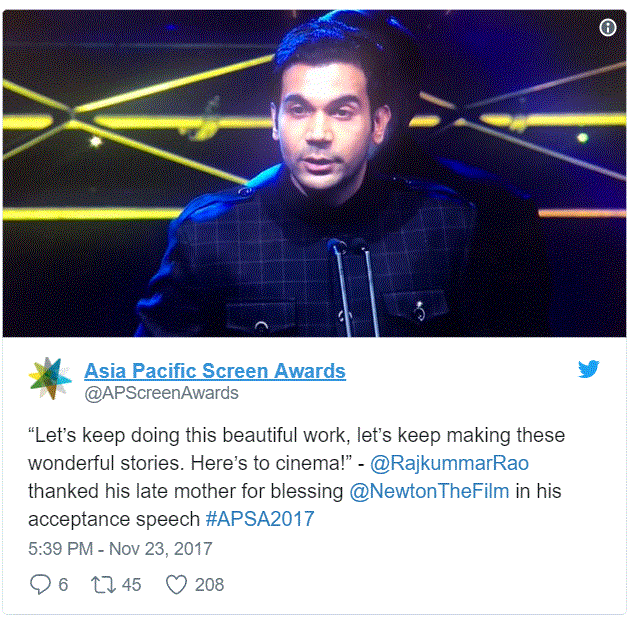The height and width of the screenshot is (623, 637).
Task: Click the reply count 6
Action: pos(63,585)
